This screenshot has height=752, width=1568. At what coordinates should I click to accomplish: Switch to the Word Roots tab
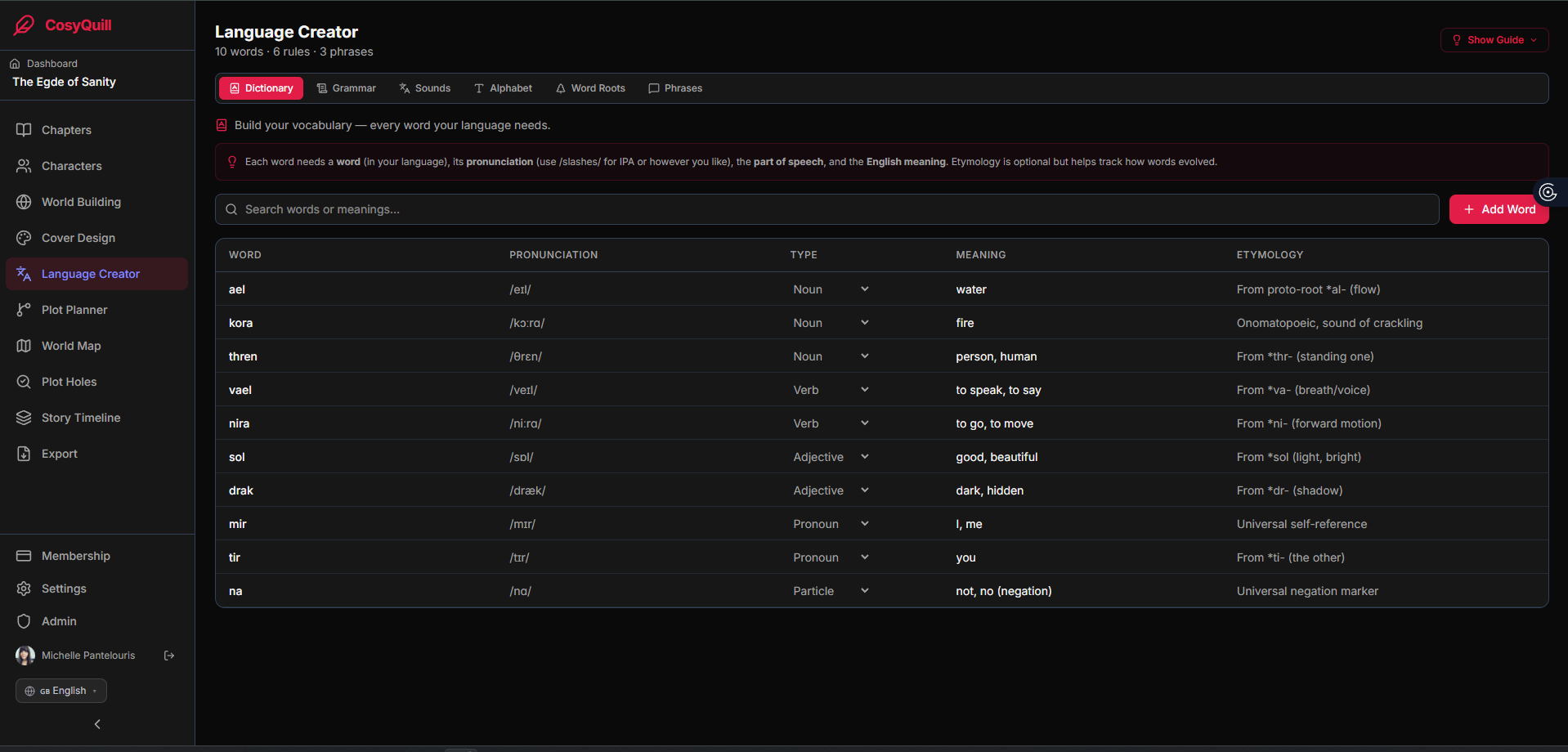tap(590, 88)
